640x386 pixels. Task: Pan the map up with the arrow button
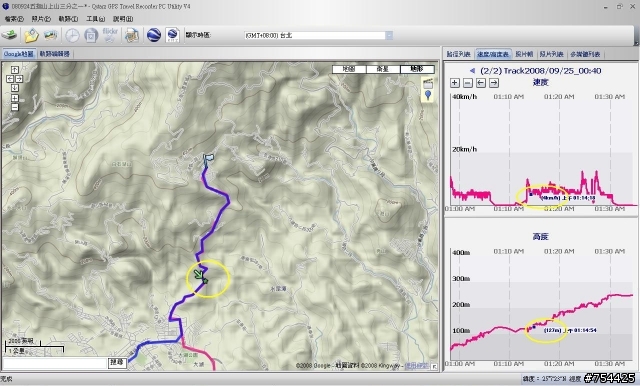[15, 70]
